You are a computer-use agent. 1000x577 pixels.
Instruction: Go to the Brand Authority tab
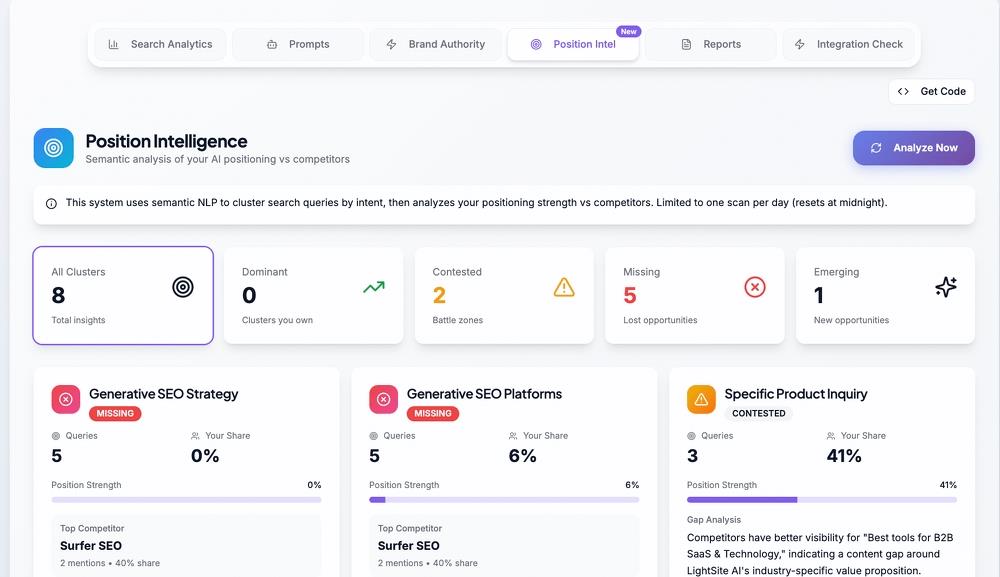[435, 44]
